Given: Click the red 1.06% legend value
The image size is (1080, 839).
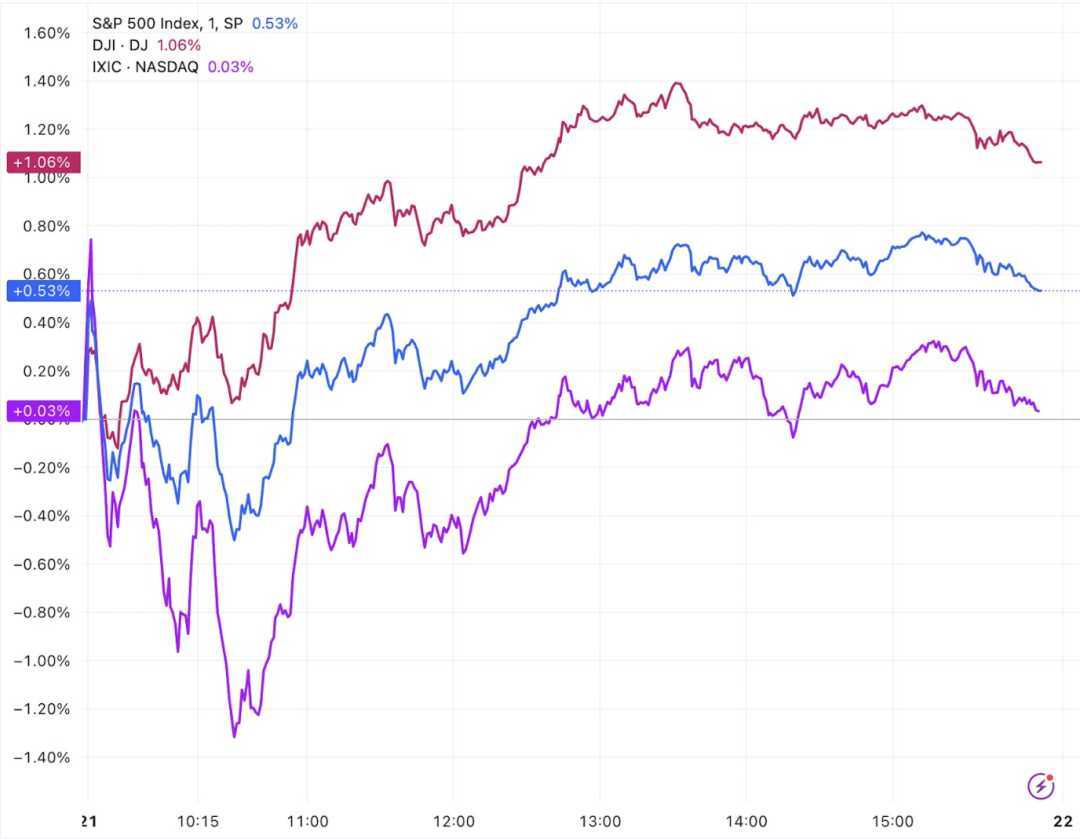Looking at the screenshot, I should (x=178, y=45).
